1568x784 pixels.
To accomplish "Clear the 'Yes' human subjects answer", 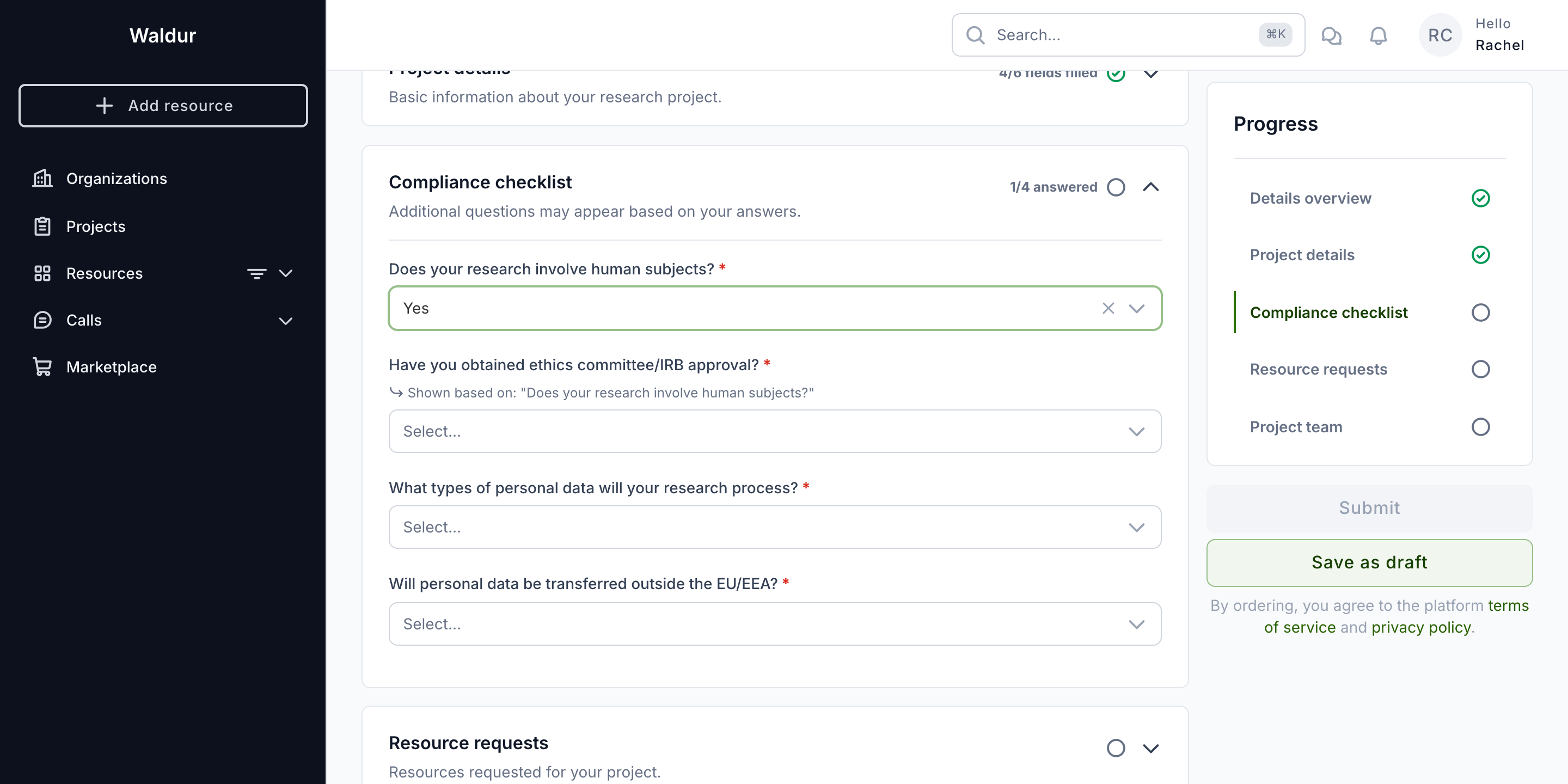I will click(x=1108, y=308).
